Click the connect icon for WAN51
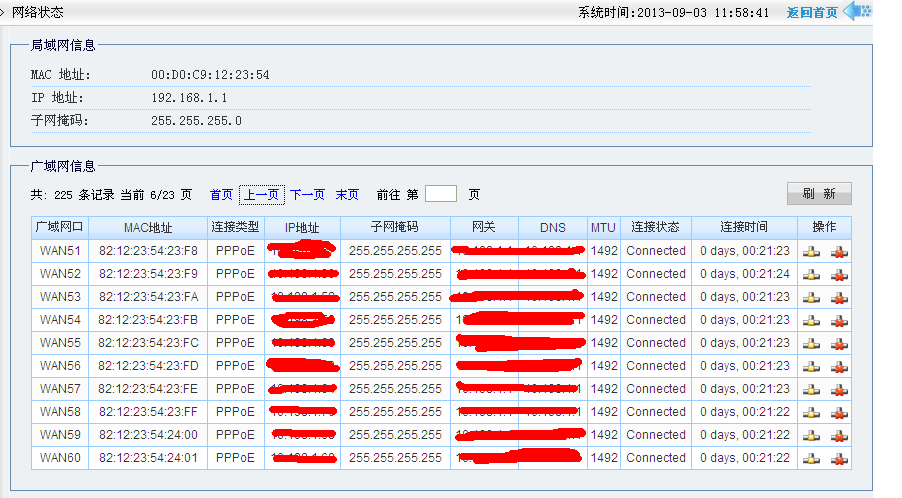The height and width of the screenshot is (498, 902). tap(812, 251)
